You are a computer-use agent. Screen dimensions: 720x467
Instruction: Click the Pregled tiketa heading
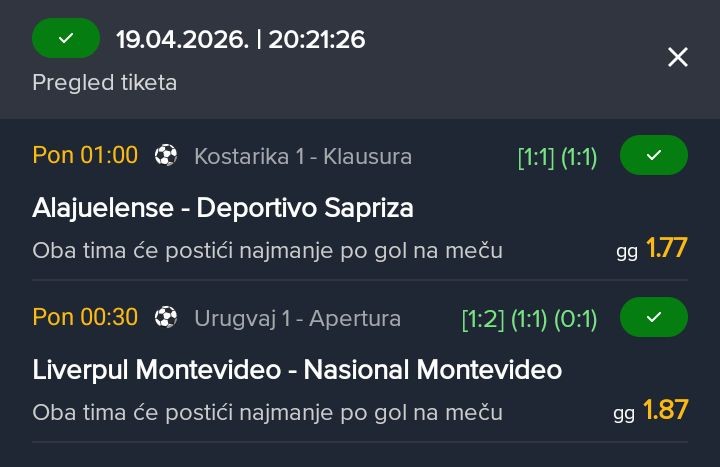[105, 83]
